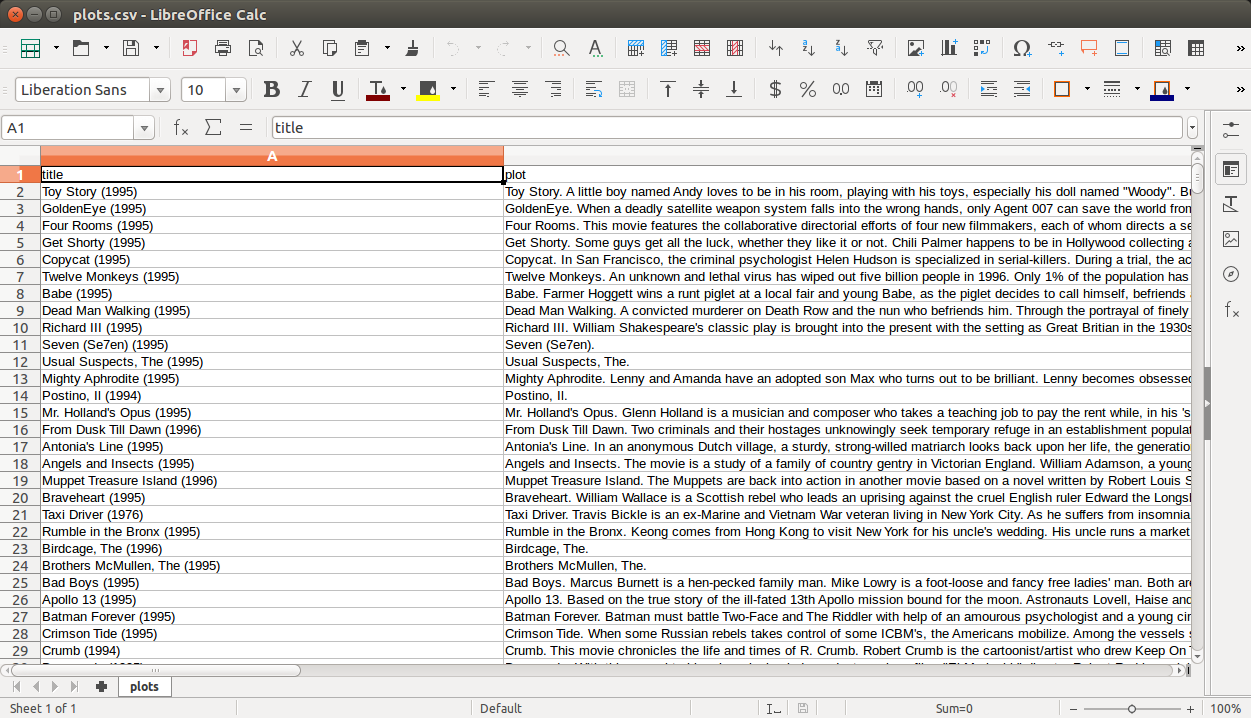Insert chart icon
This screenshot has height=718, width=1251.
pos(949,48)
